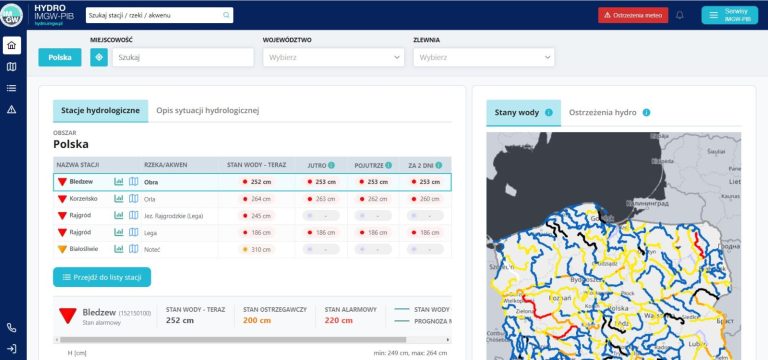Click 220 cm stan alarmowy value
Image resolution: width=768 pixels, height=360 pixels.
[338, 320]
